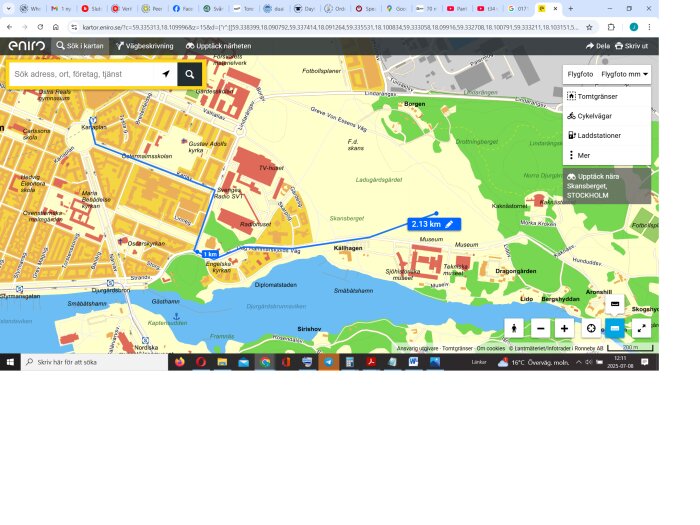Click the Karlaplan metro station marker

pos(93,120)
